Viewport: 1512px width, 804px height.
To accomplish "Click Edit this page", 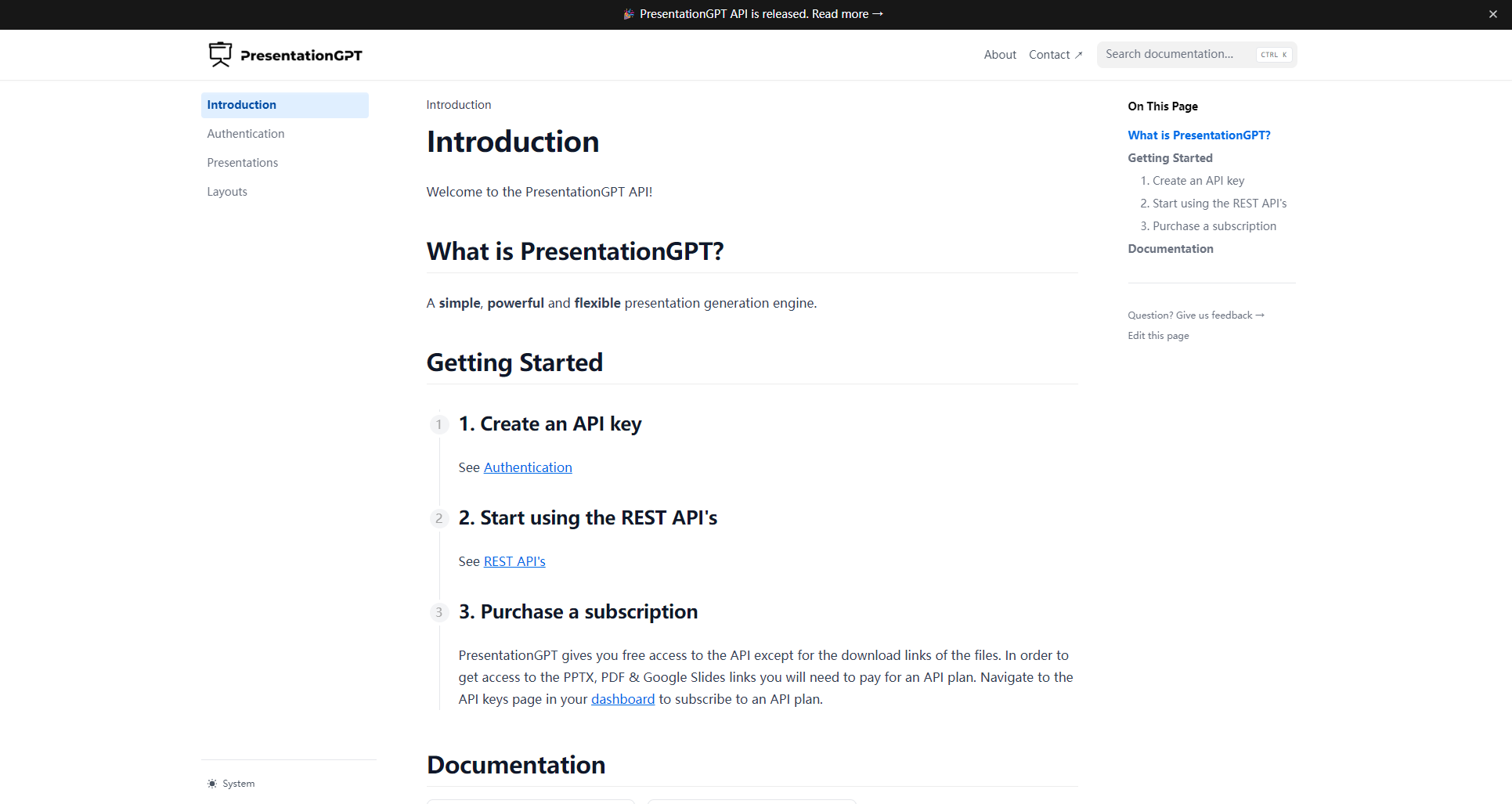I will click(x=1158, y=335).
